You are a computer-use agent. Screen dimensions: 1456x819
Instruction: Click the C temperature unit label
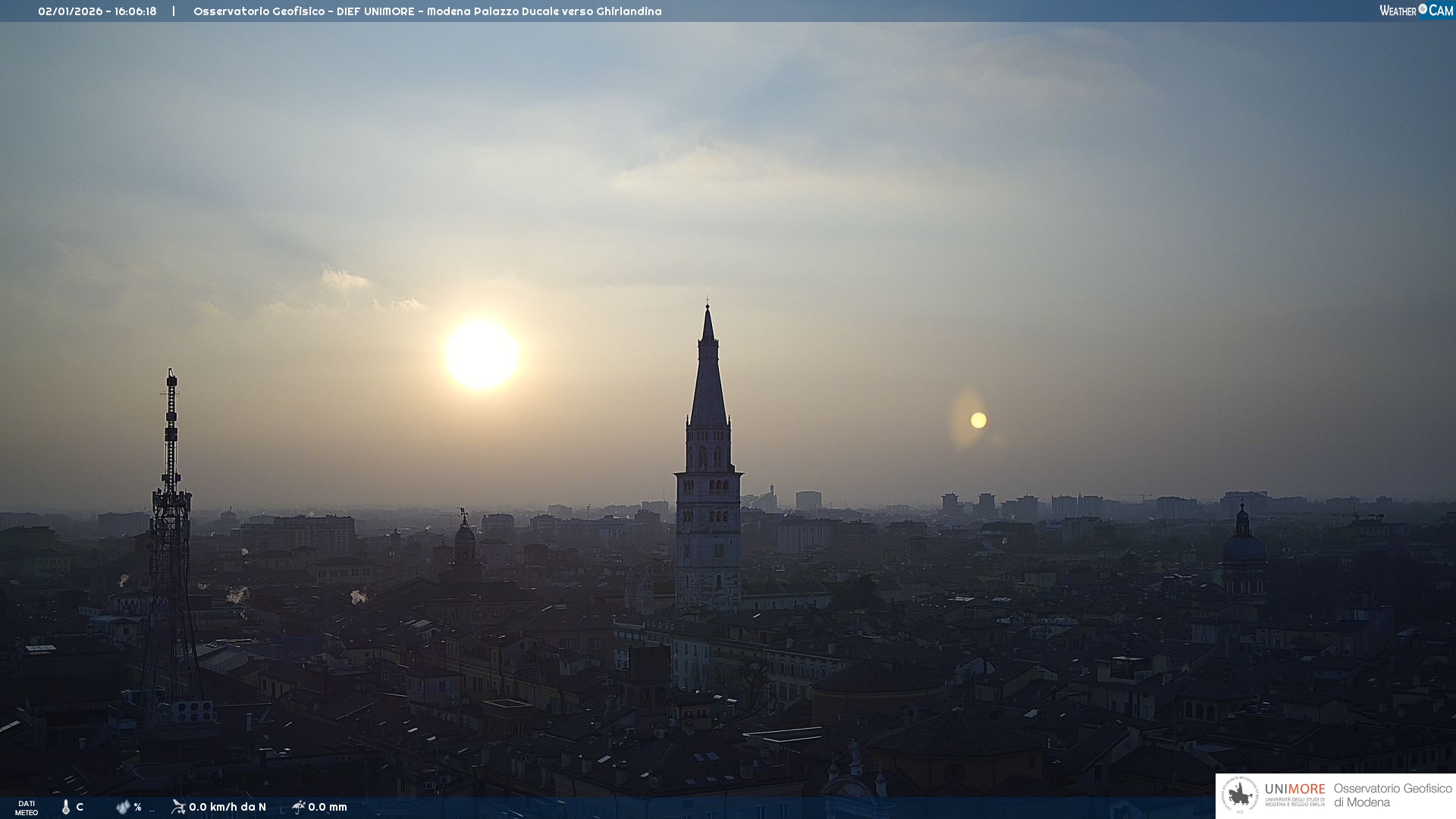(80, 807)
